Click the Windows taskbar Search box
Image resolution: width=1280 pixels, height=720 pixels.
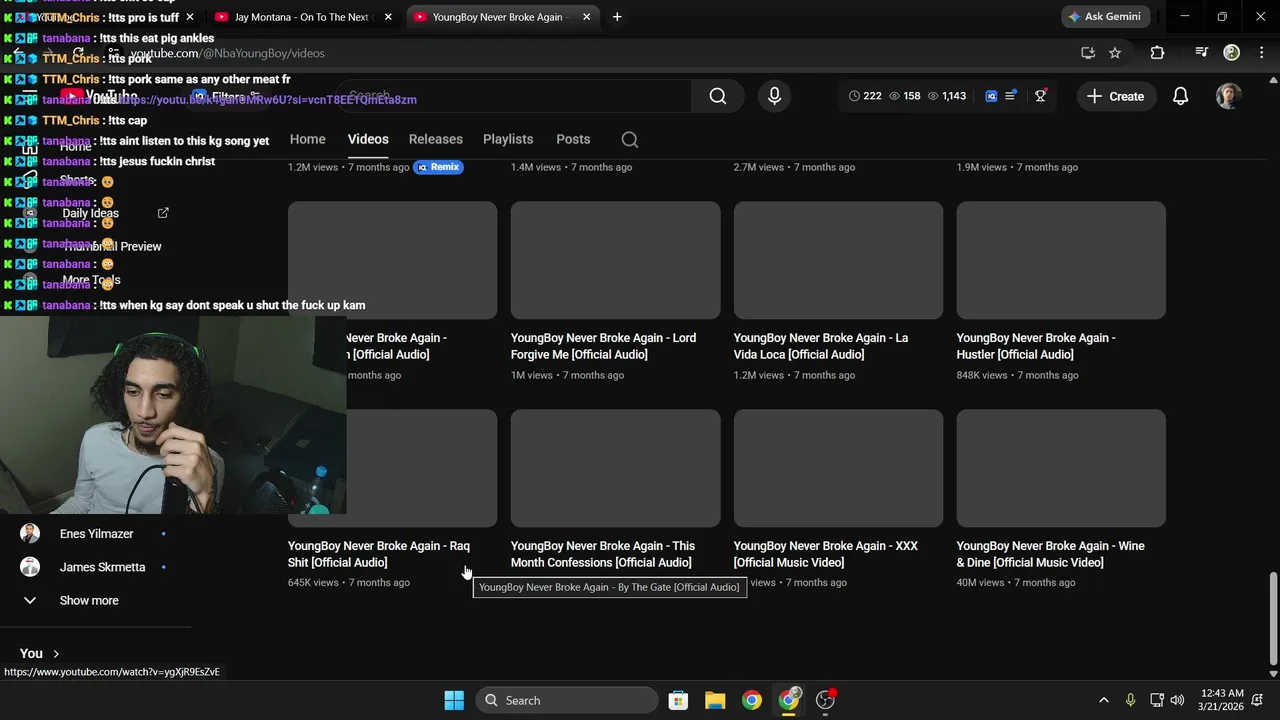pyautogui.click(x=567, y=700)
